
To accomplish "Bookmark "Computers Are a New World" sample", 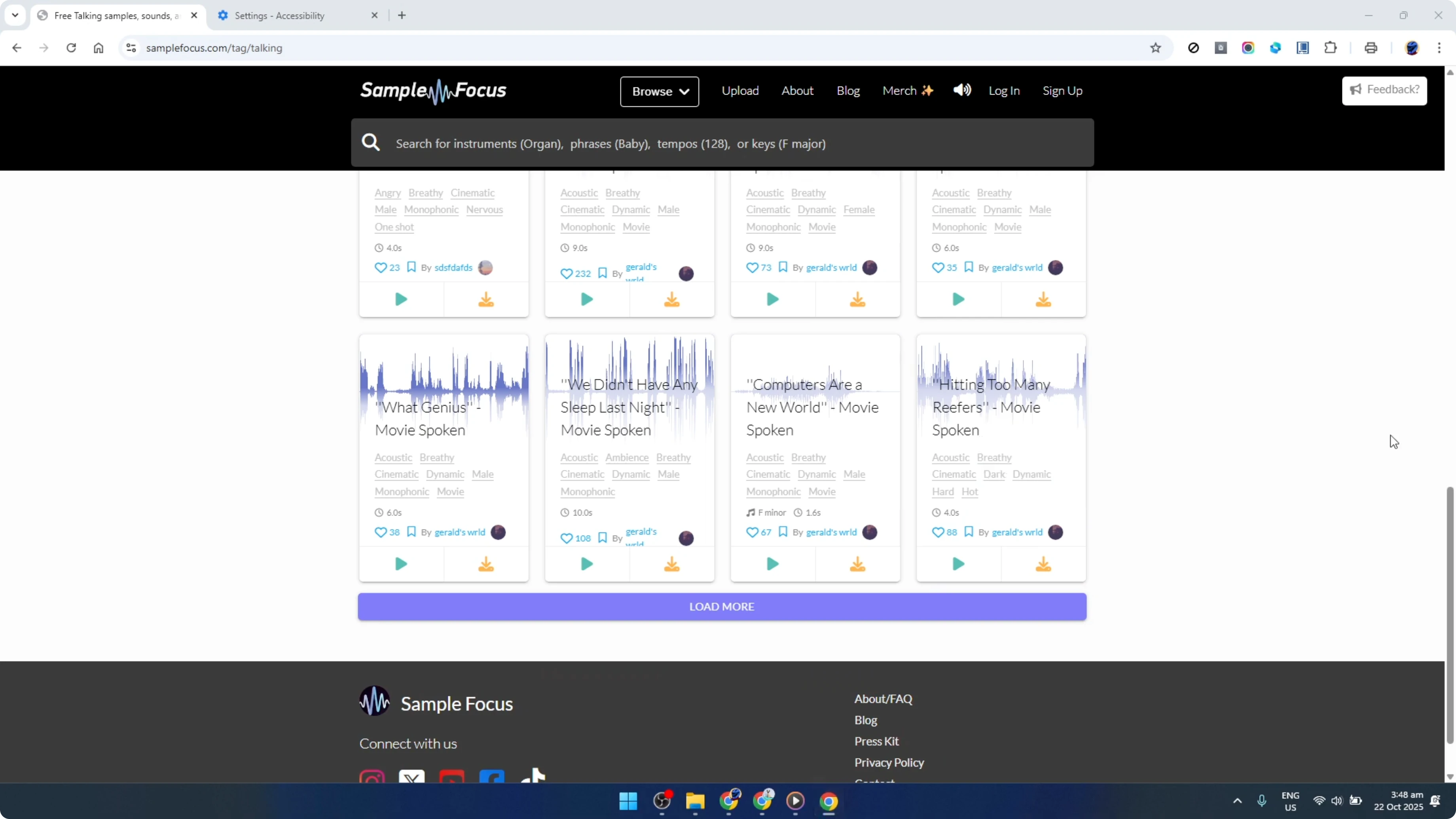I will [x=783, y=532].
